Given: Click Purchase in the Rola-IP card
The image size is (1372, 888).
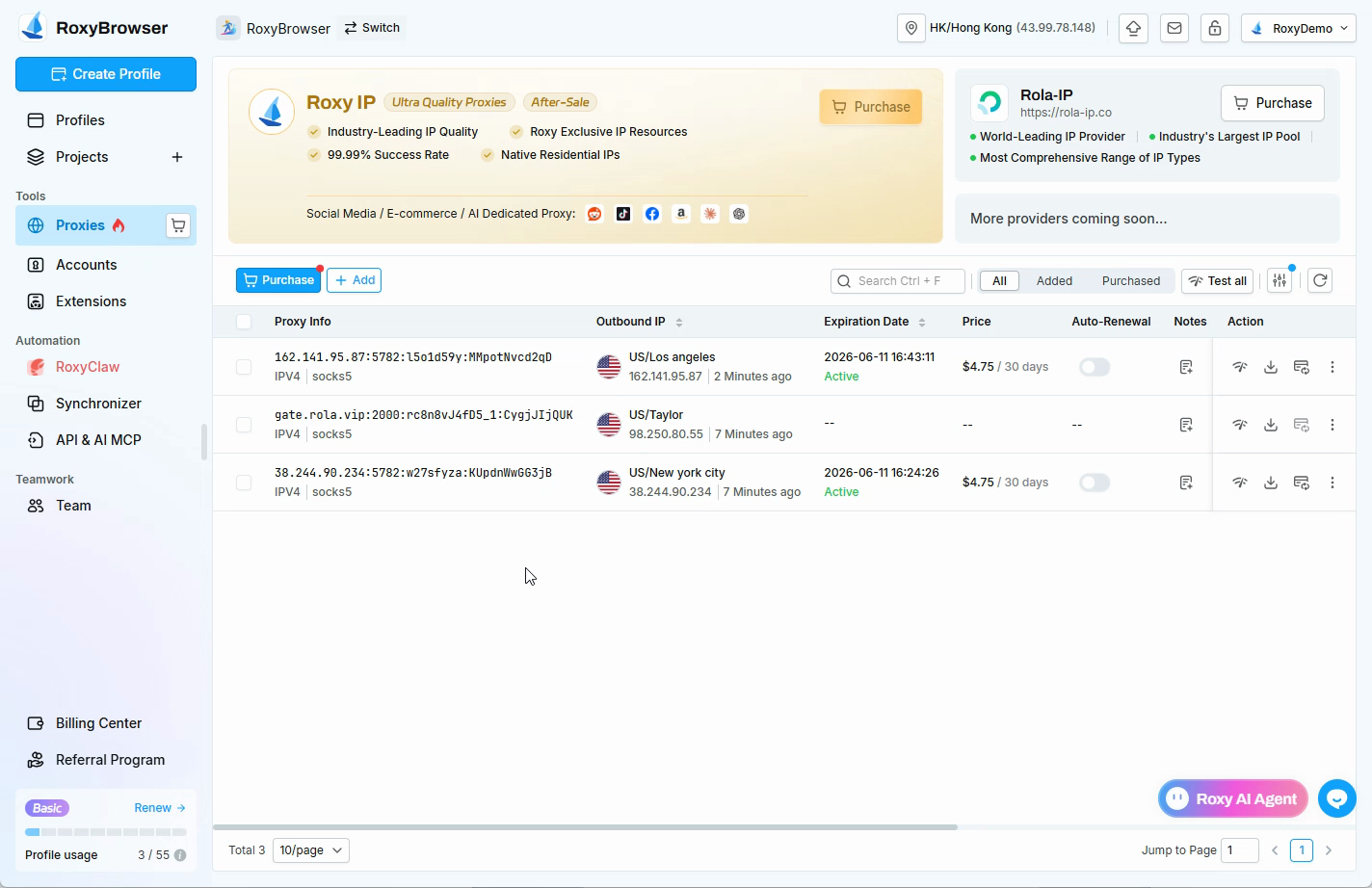Looking at the screenshot, I should point(1273,103).
